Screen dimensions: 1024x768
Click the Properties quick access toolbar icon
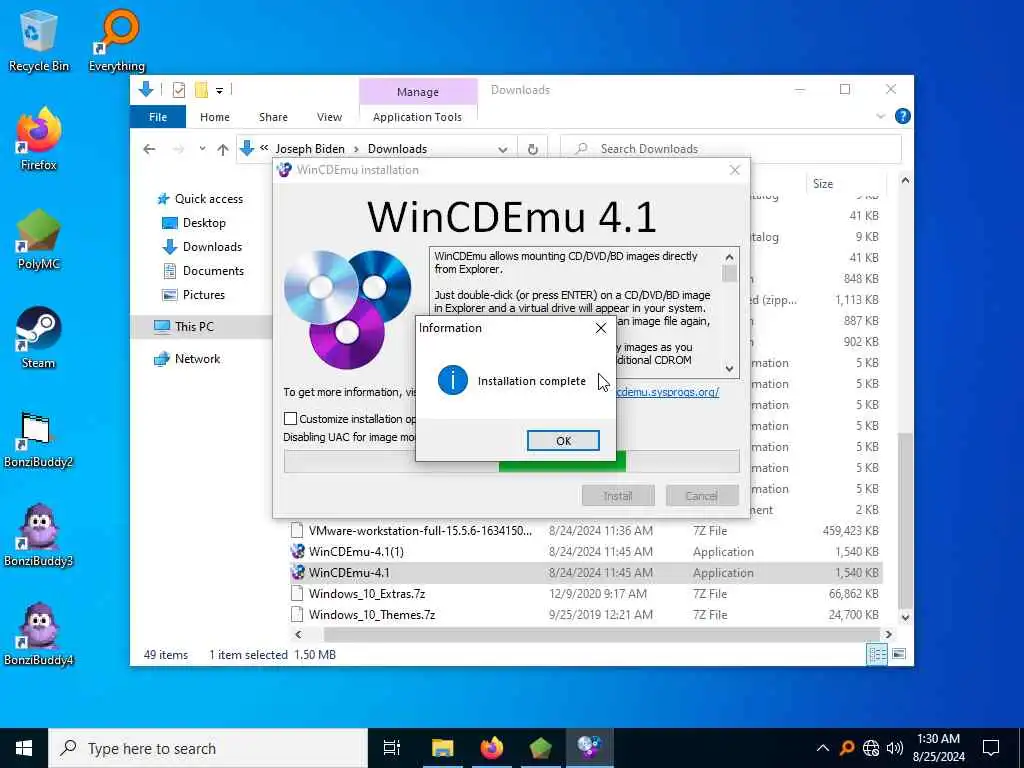pyautogui.click(x=179, y=90)
